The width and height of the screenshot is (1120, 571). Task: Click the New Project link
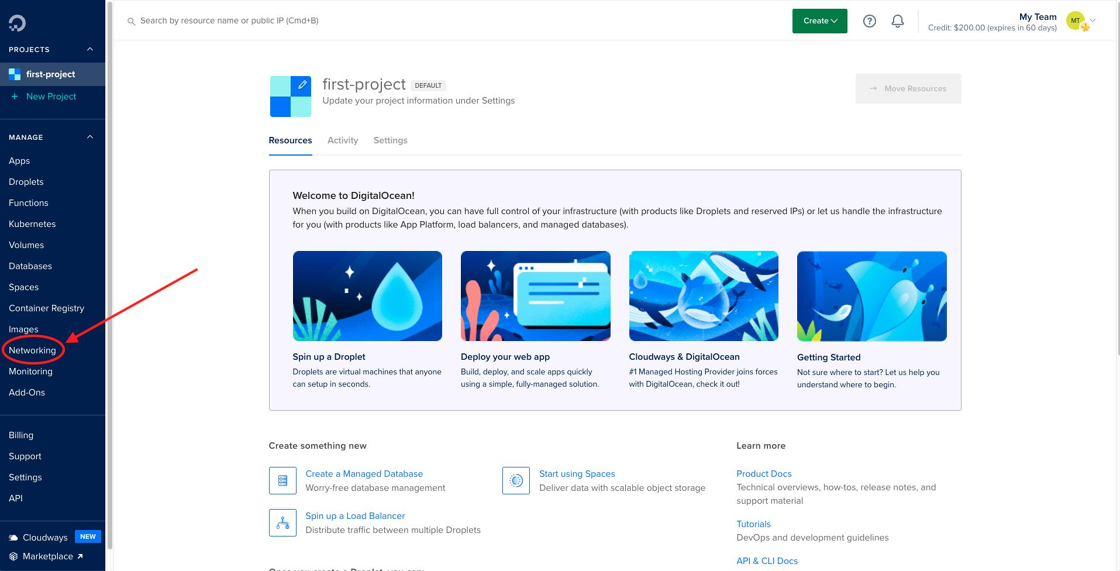tap(51, 96)
